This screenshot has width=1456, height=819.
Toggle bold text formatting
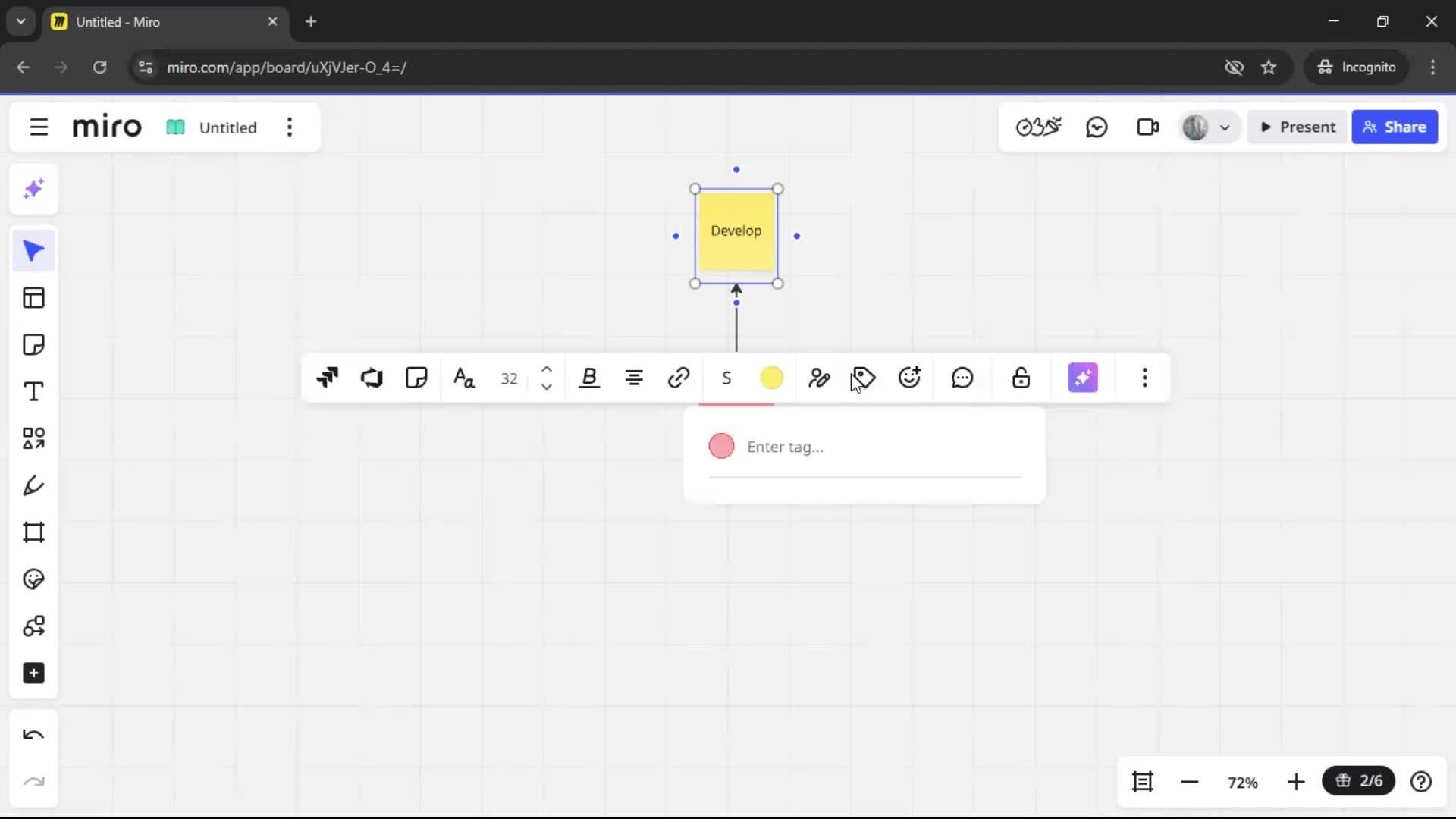pos(589,378)
